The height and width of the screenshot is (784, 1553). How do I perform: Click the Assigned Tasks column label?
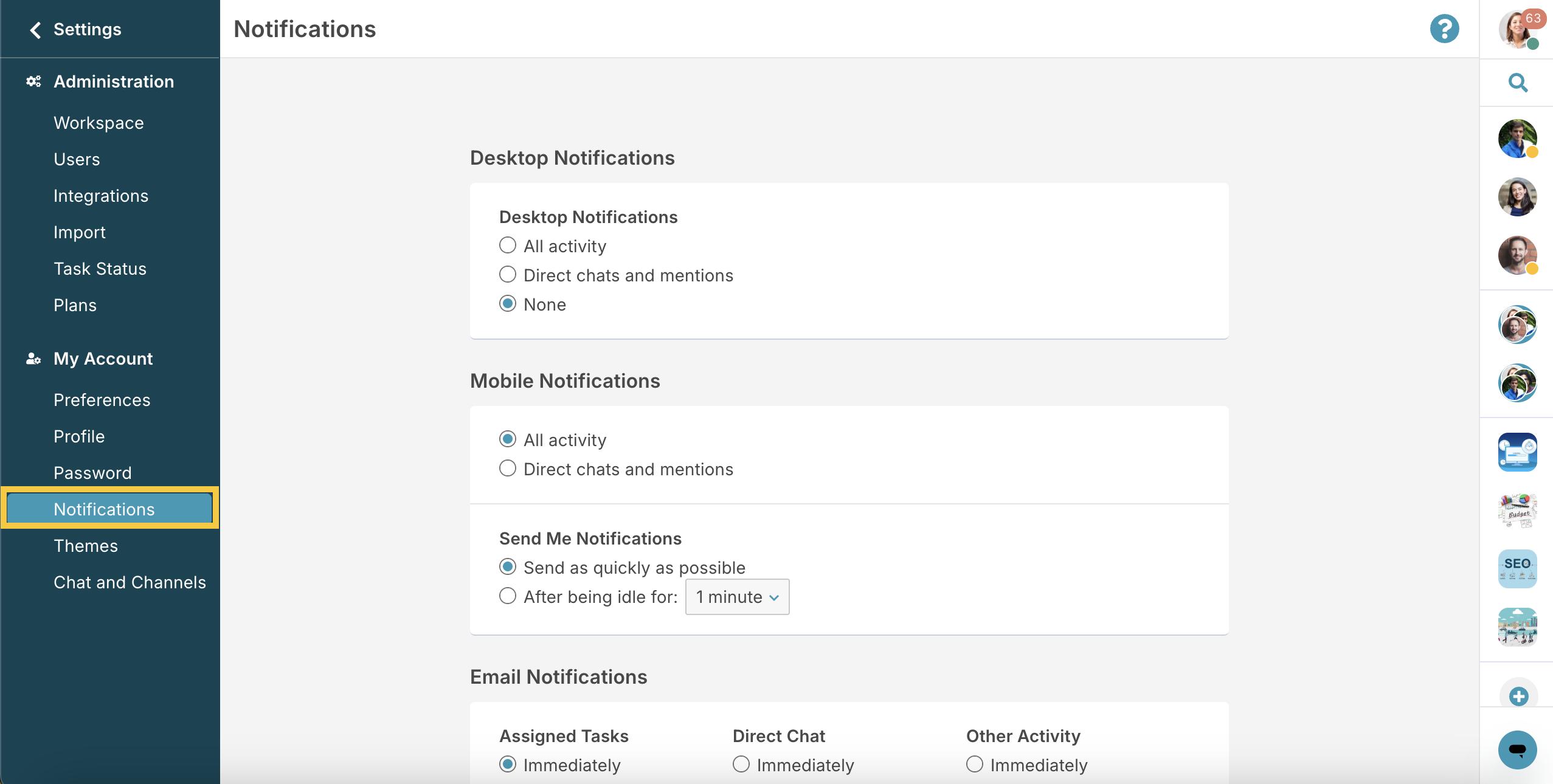click(564, 736)
